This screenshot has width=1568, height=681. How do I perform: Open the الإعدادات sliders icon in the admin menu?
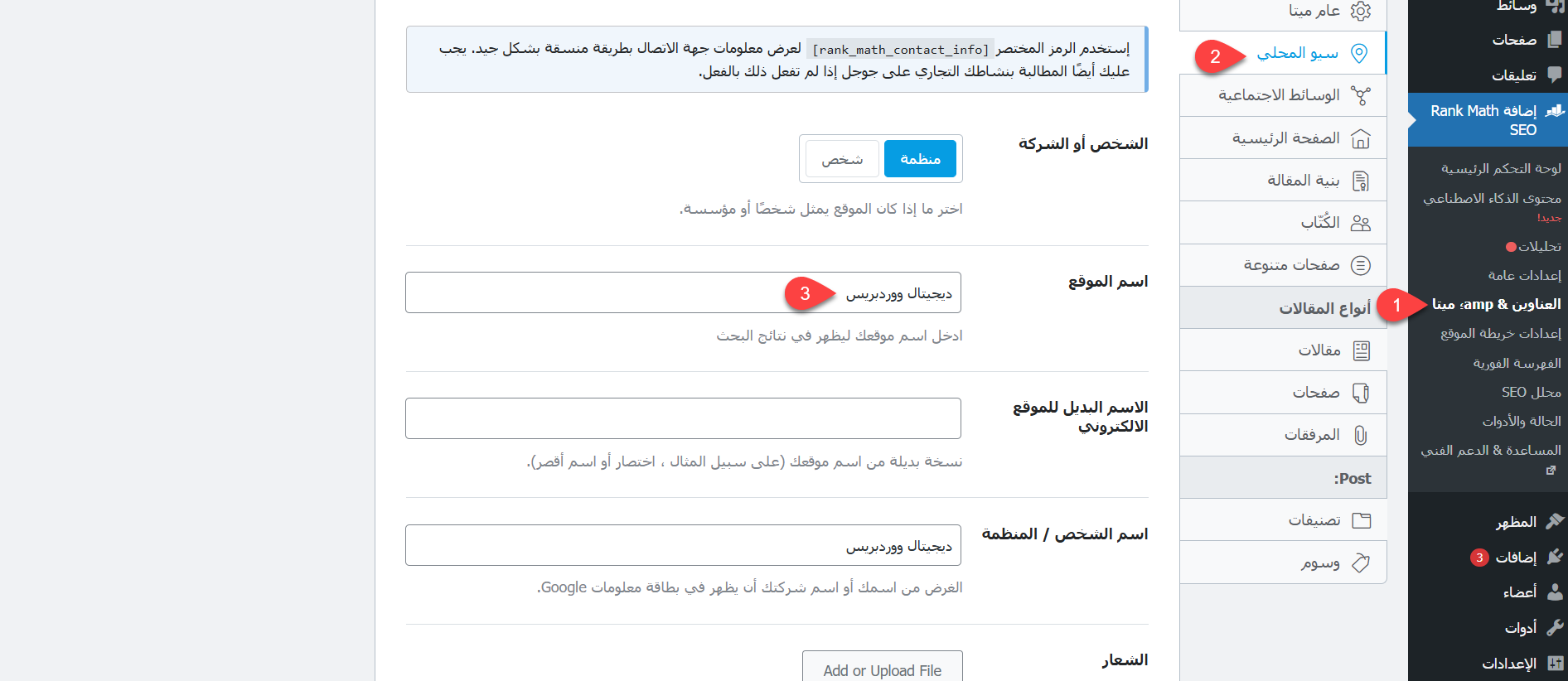[x=1555, y=663]
